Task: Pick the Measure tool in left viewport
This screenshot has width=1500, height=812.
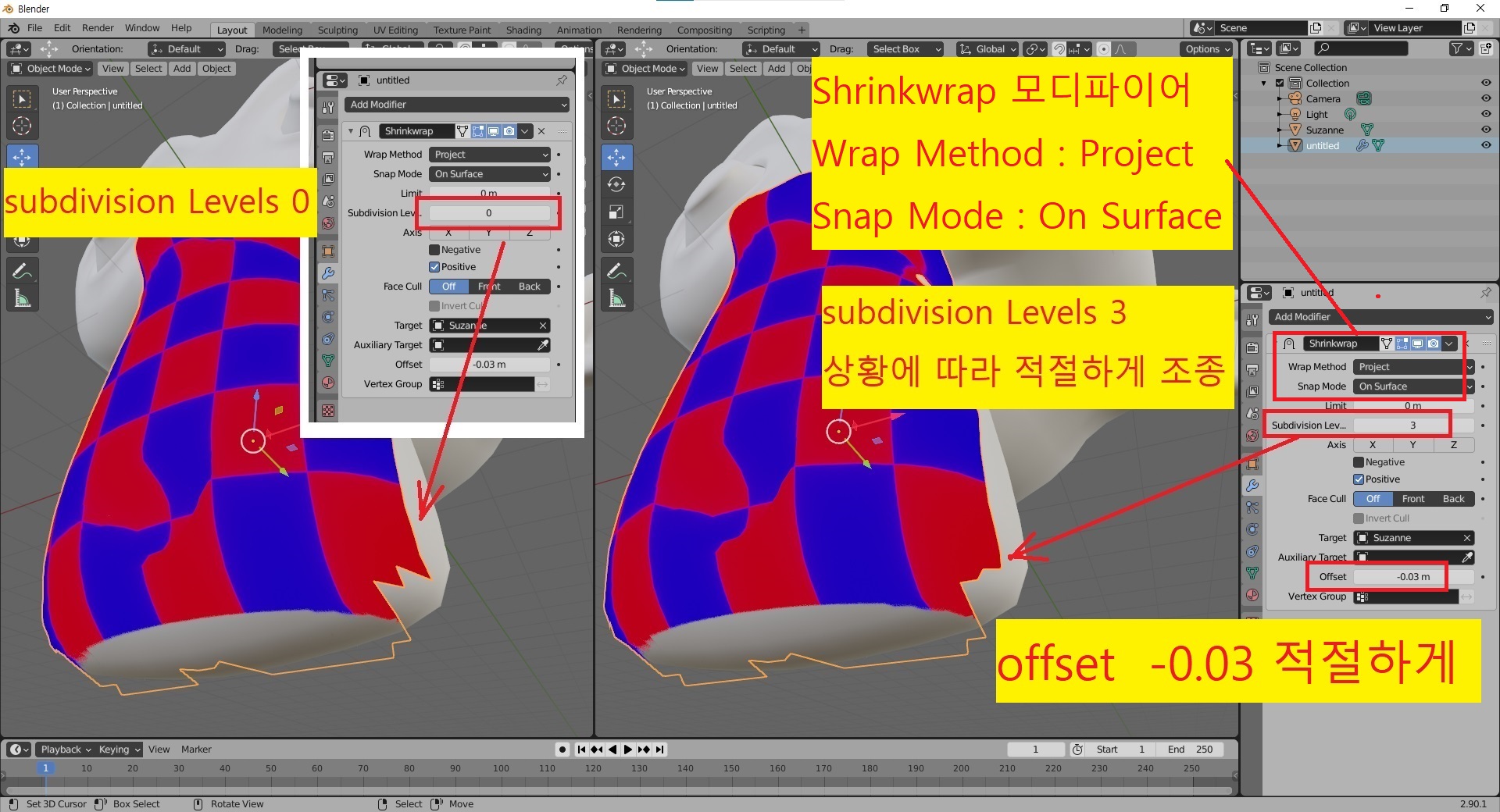Action: tap(22, 298)
